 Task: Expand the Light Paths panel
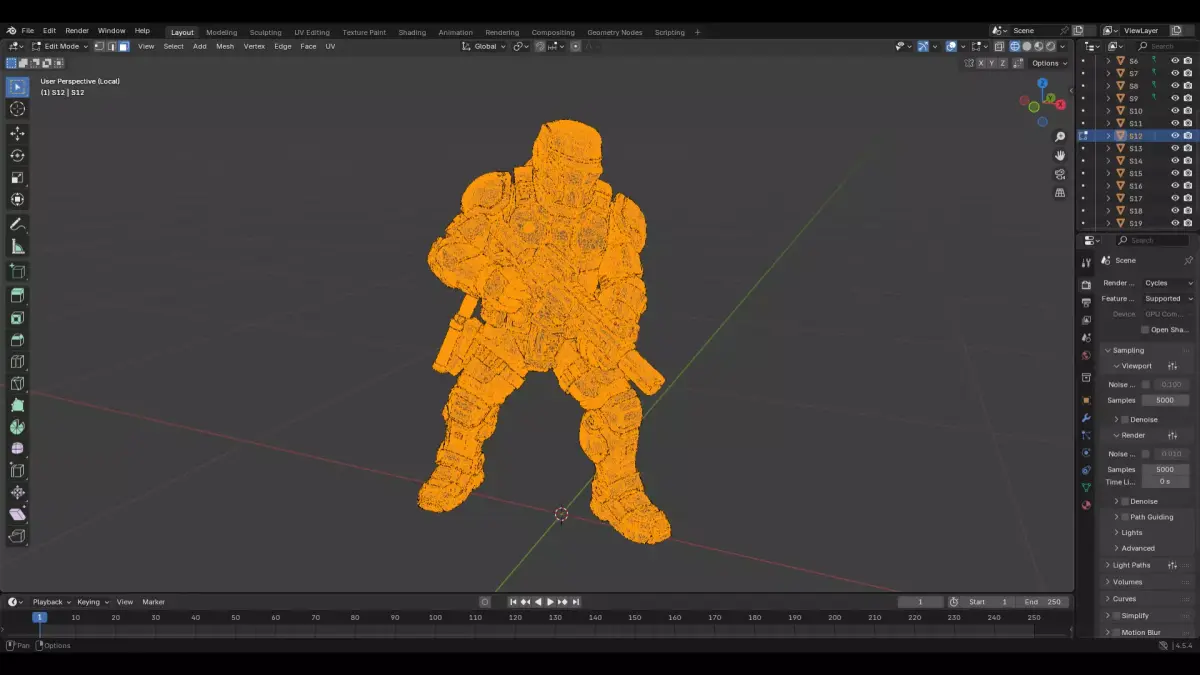(x=1131, y=565)
